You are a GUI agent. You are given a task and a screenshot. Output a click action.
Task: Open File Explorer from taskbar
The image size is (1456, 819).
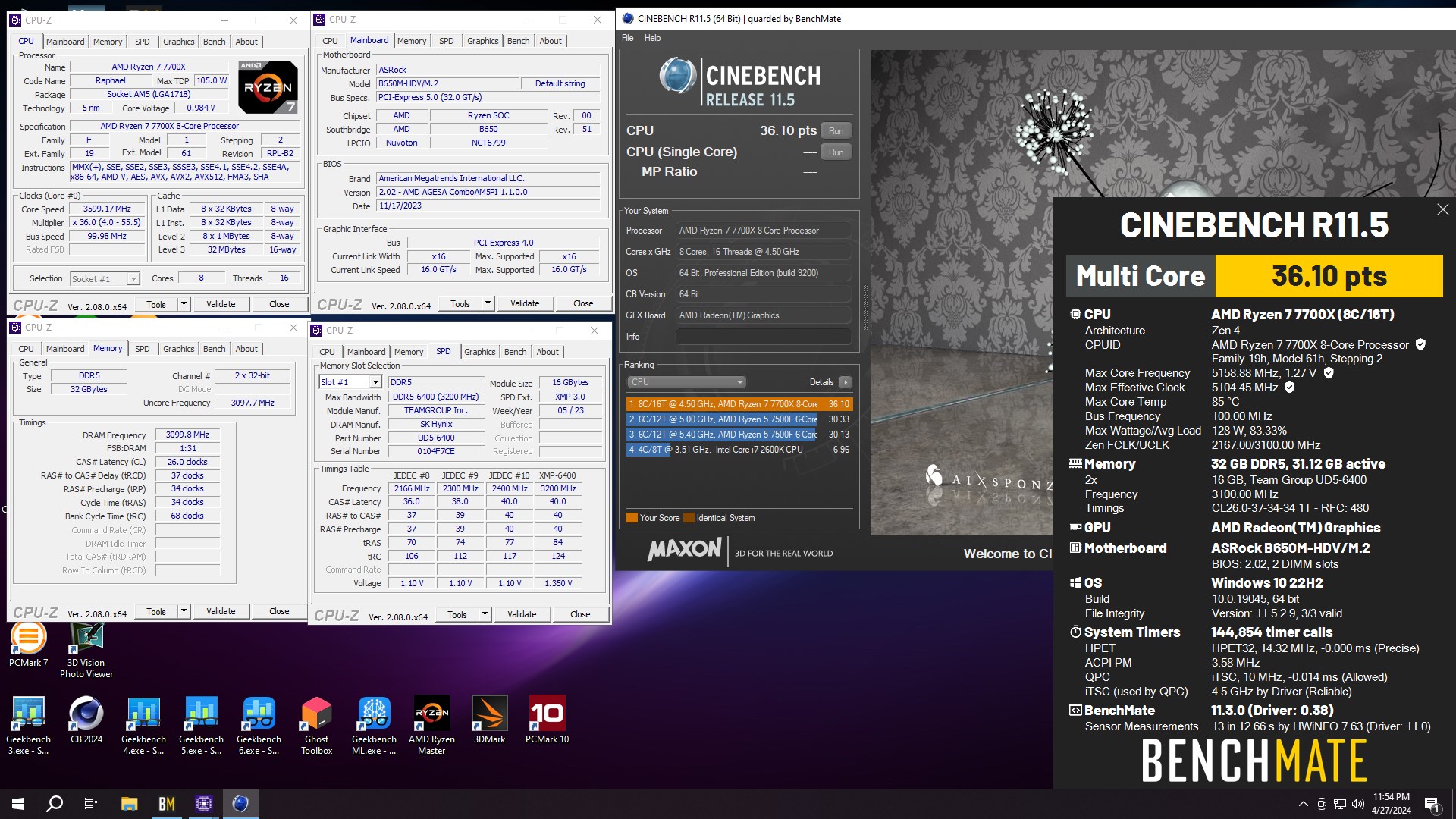pyautogui.click(x=129, y=804)
